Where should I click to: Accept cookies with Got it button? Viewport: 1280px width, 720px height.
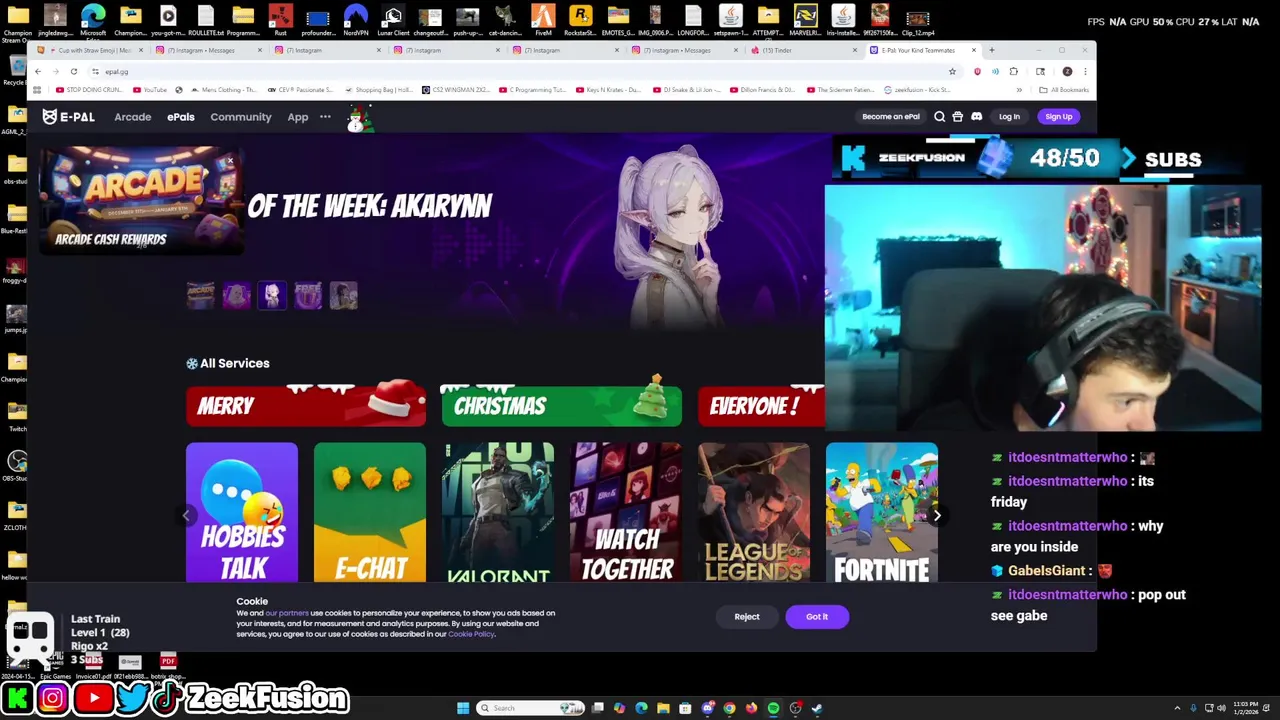click(x=817, y=617)
